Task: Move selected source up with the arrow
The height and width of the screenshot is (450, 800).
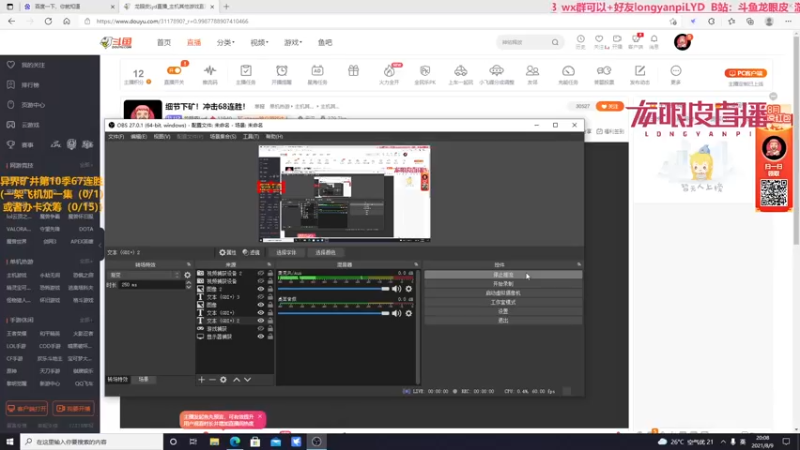Action: click(237, 380)
